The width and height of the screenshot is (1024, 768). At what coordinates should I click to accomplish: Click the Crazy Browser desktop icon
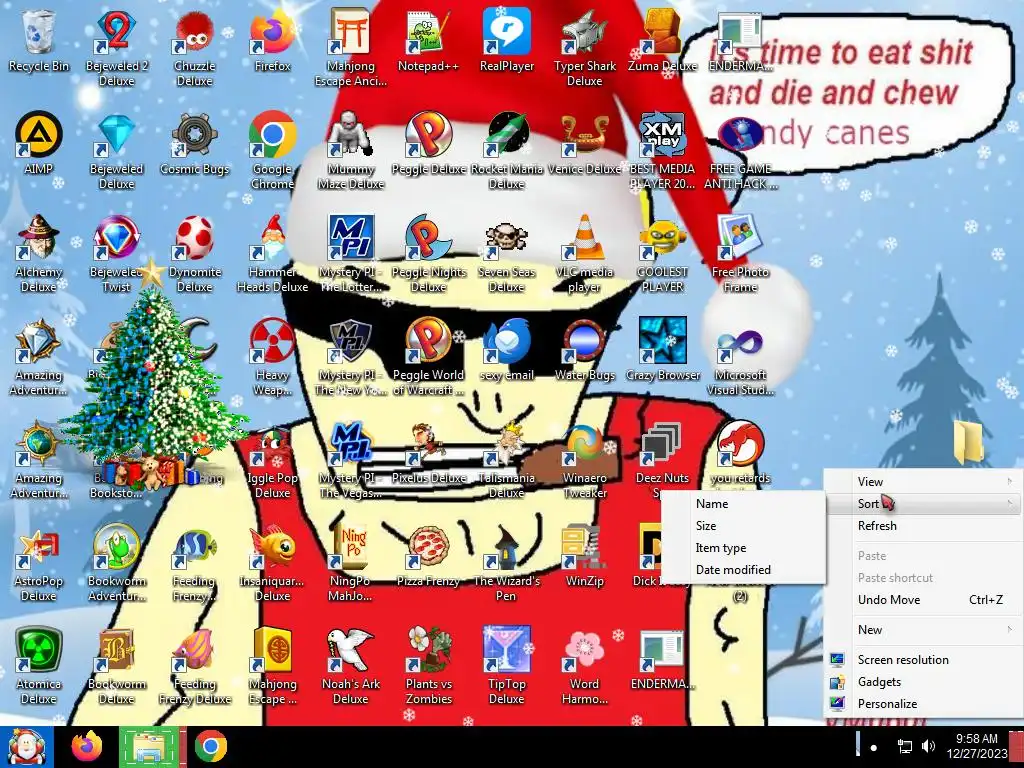tap(662, 350)
